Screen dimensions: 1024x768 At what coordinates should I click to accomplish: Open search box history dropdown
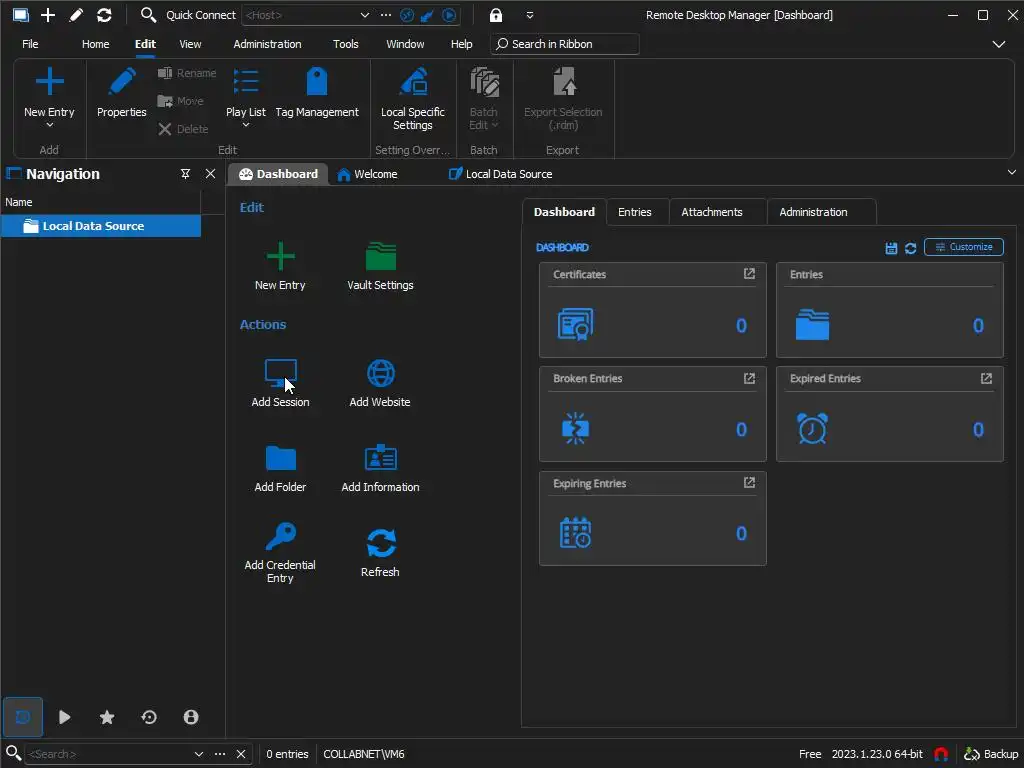point(199,754)
